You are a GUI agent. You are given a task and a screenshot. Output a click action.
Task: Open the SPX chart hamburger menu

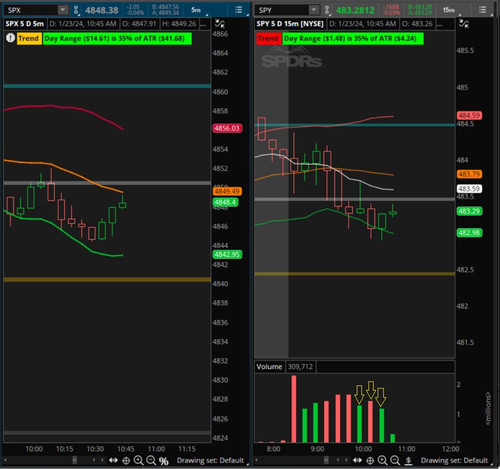[x=238, y=10]
